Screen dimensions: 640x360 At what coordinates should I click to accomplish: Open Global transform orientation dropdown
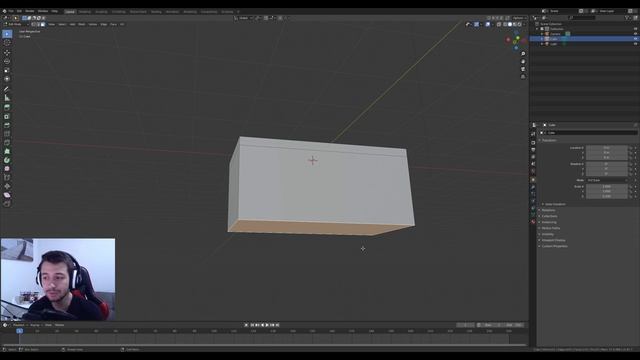(243, 18)
